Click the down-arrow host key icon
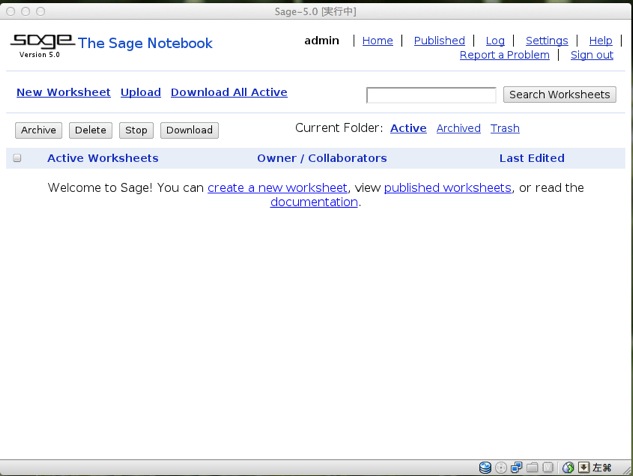 584,467
